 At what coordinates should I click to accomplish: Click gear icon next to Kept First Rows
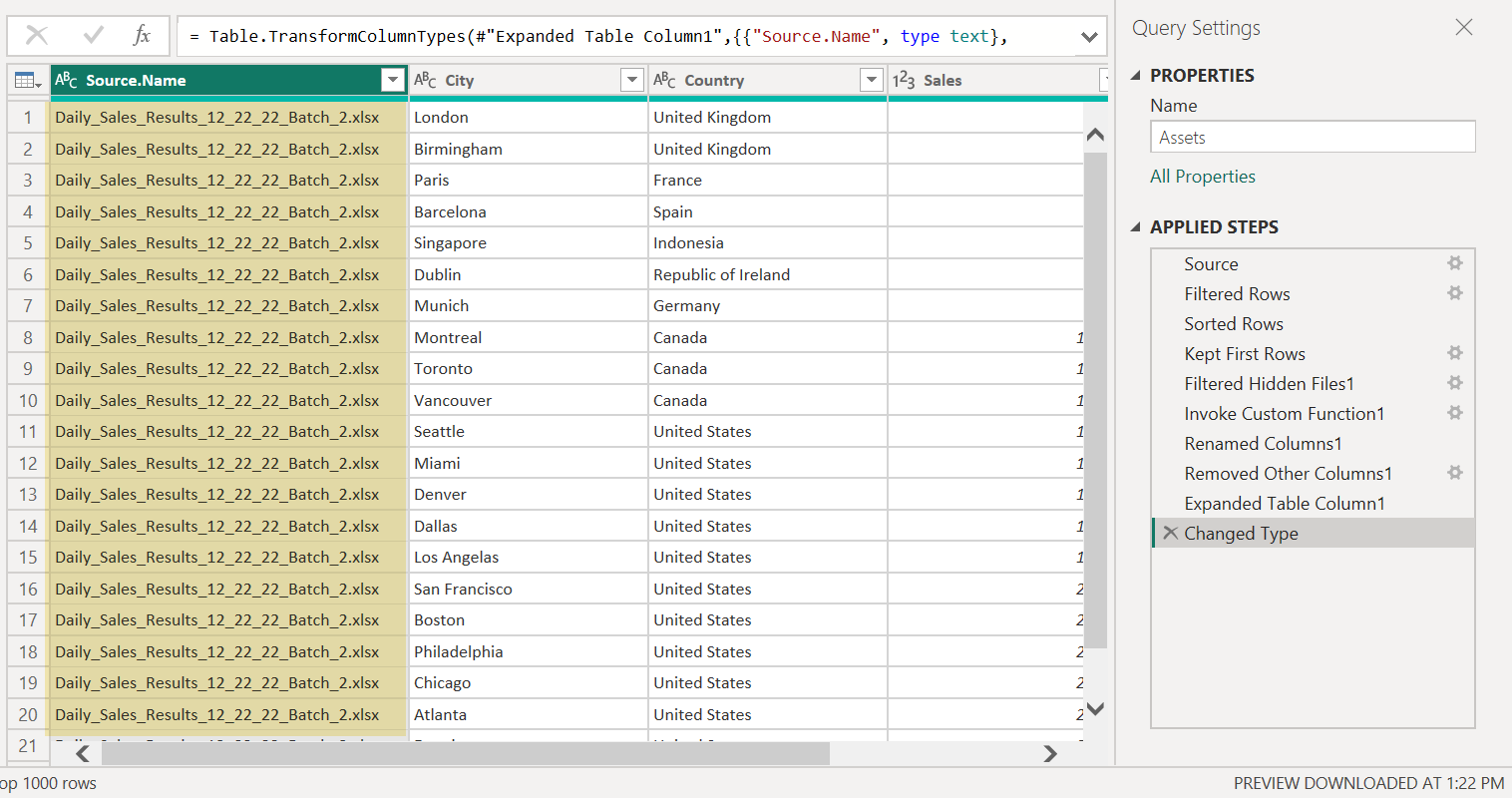[x=1455, y=353]
